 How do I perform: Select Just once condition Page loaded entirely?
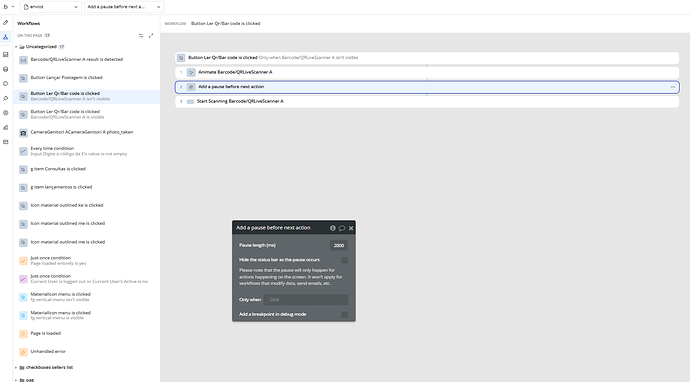click(x=86, y=261)
